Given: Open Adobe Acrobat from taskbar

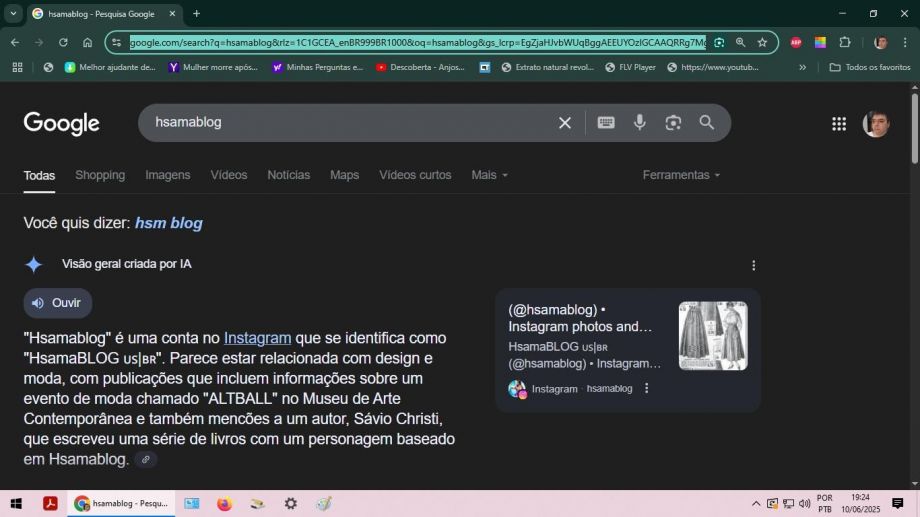Looking at the screenshot, I should (50, 504).
